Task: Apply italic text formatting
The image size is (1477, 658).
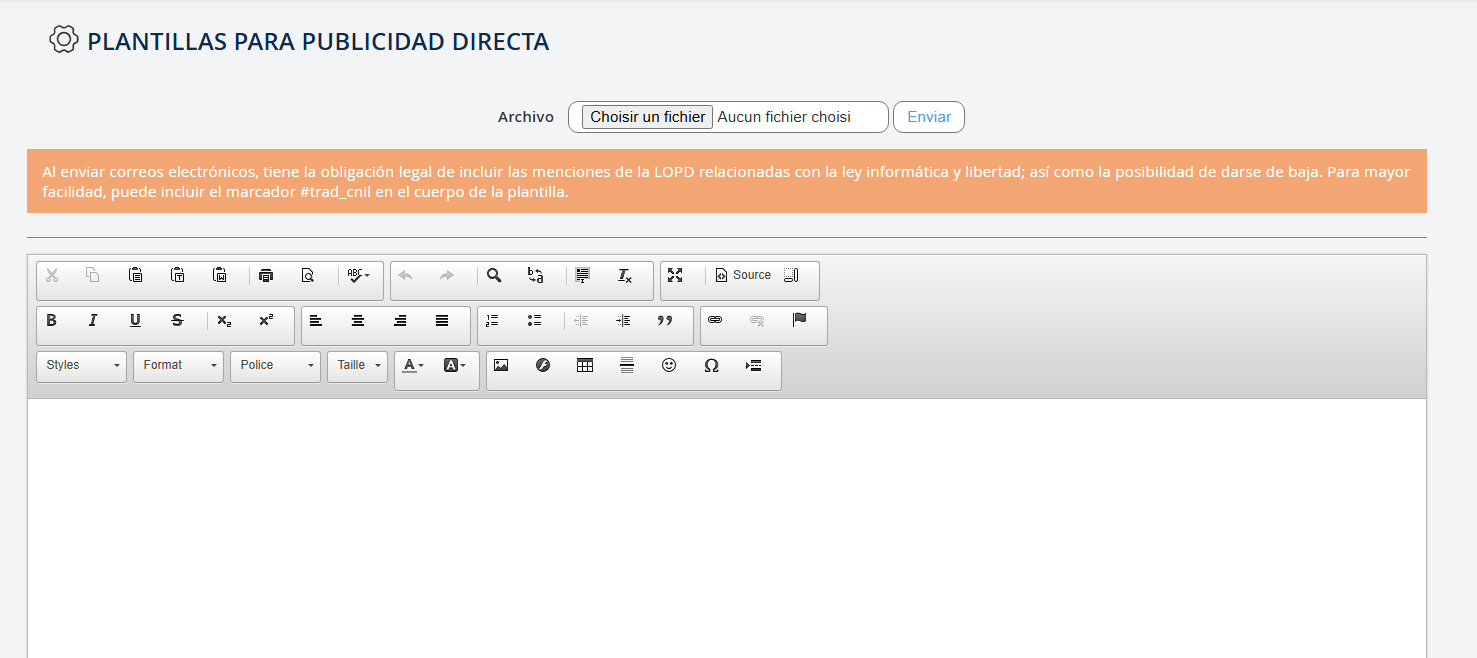Action: (x=93, y=321)
